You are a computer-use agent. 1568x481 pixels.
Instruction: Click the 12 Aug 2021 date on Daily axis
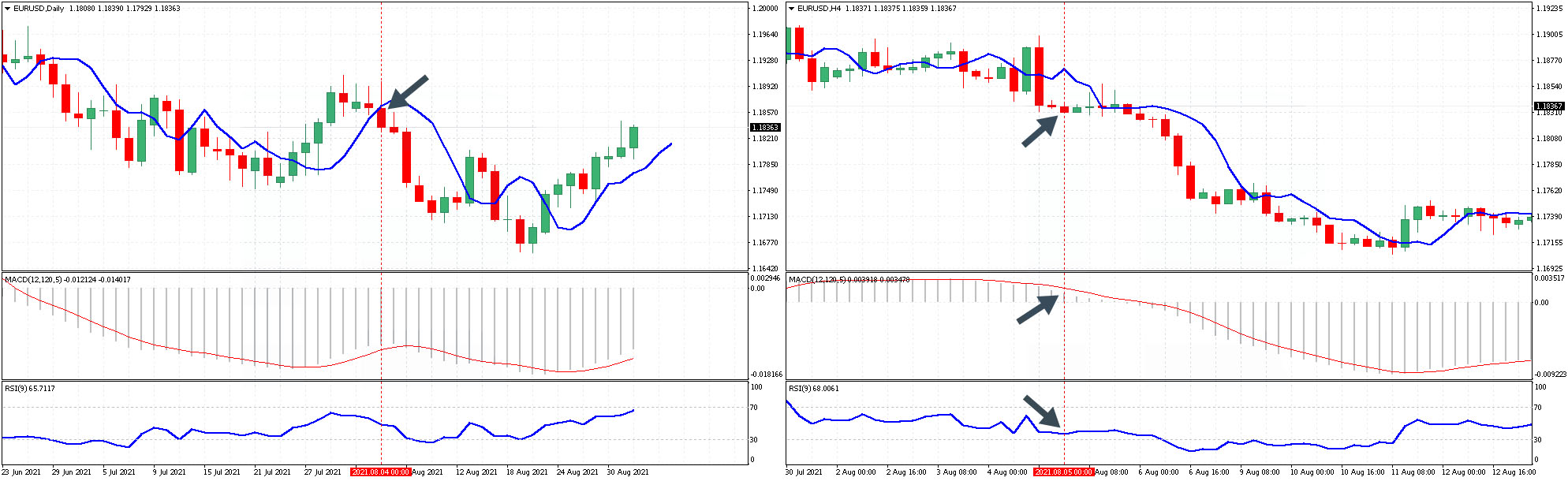point(476,472)
